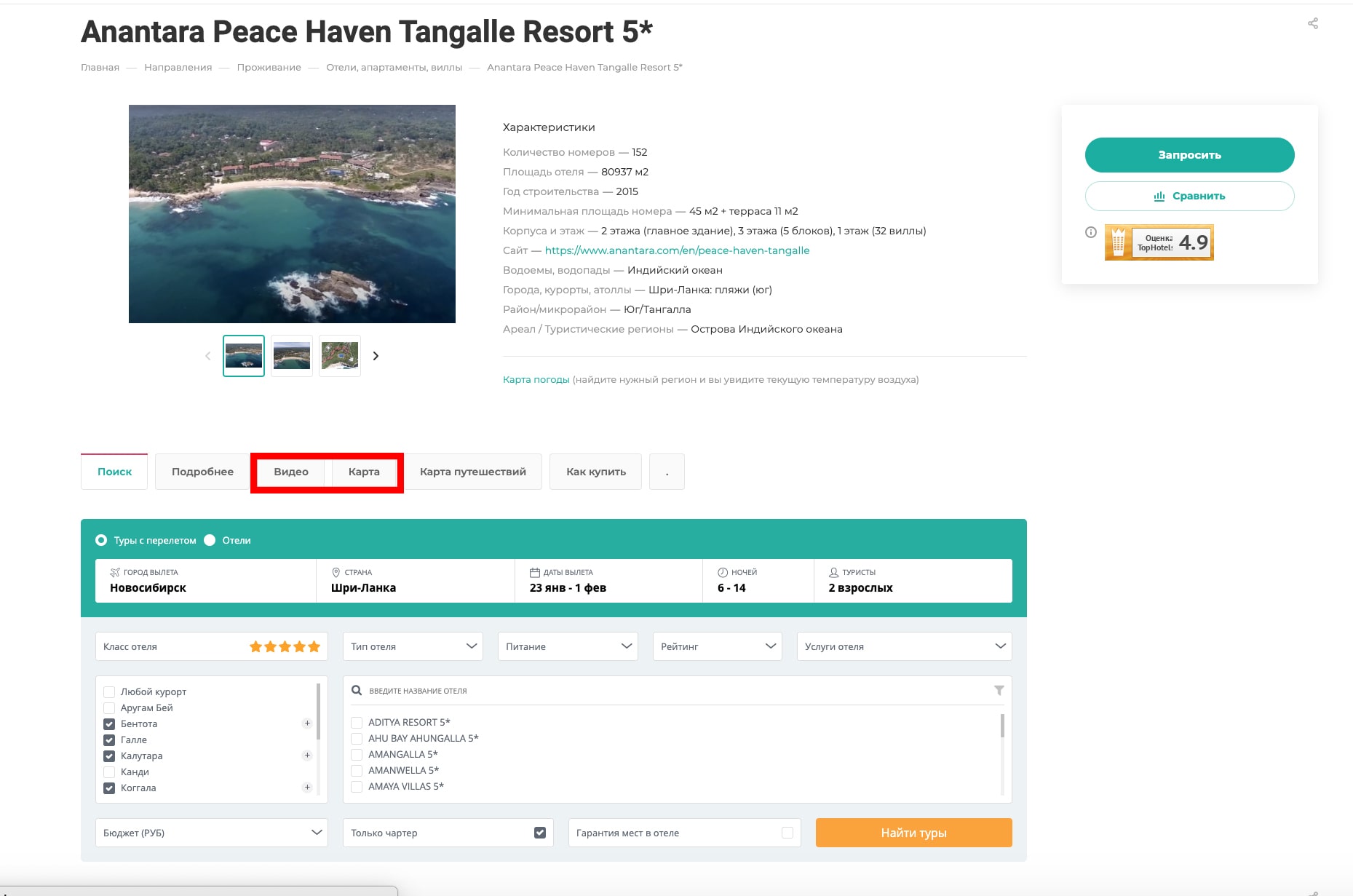Viewport: 1353px width, 896px height.
Task: Click the search magnifier in hotel name field
Action: [x=357, y=690]
